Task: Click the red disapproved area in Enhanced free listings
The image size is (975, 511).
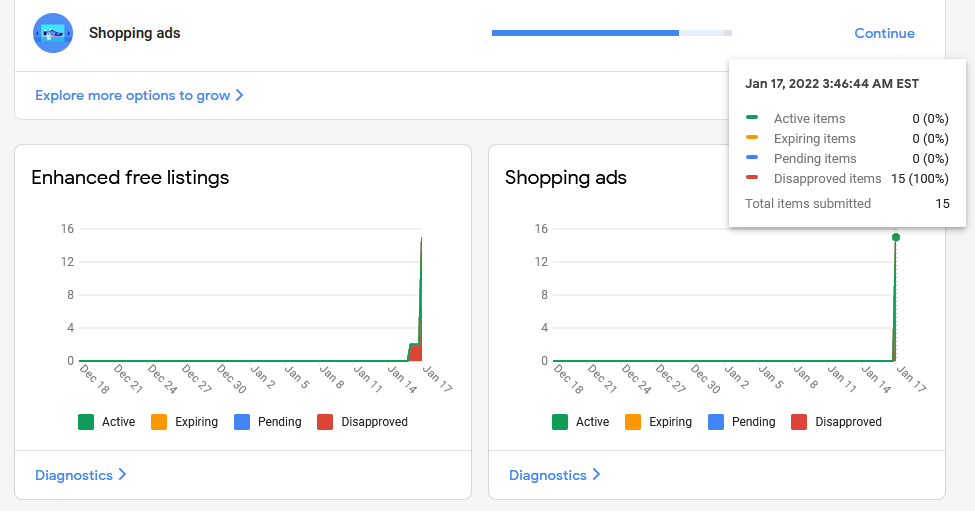Action: pyautogui.click(x=415, y=353)
